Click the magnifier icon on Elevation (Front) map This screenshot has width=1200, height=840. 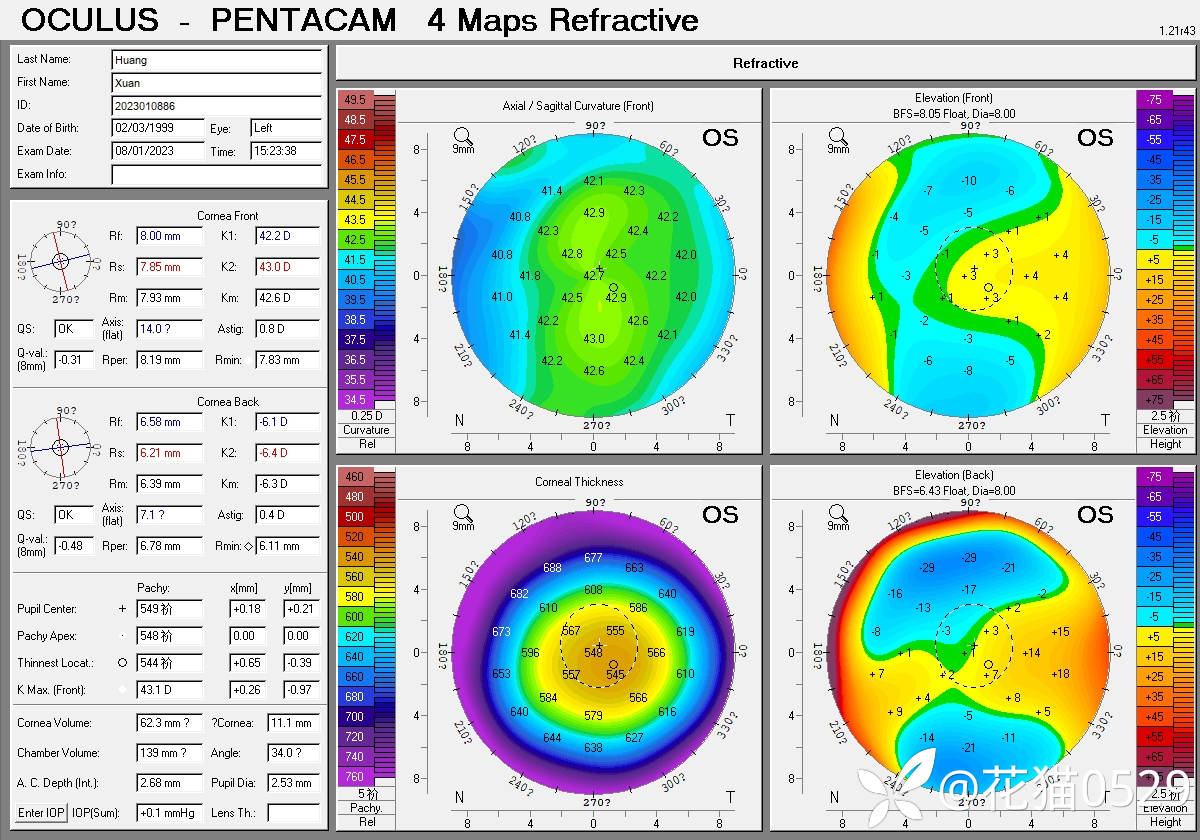click(838, 135)
